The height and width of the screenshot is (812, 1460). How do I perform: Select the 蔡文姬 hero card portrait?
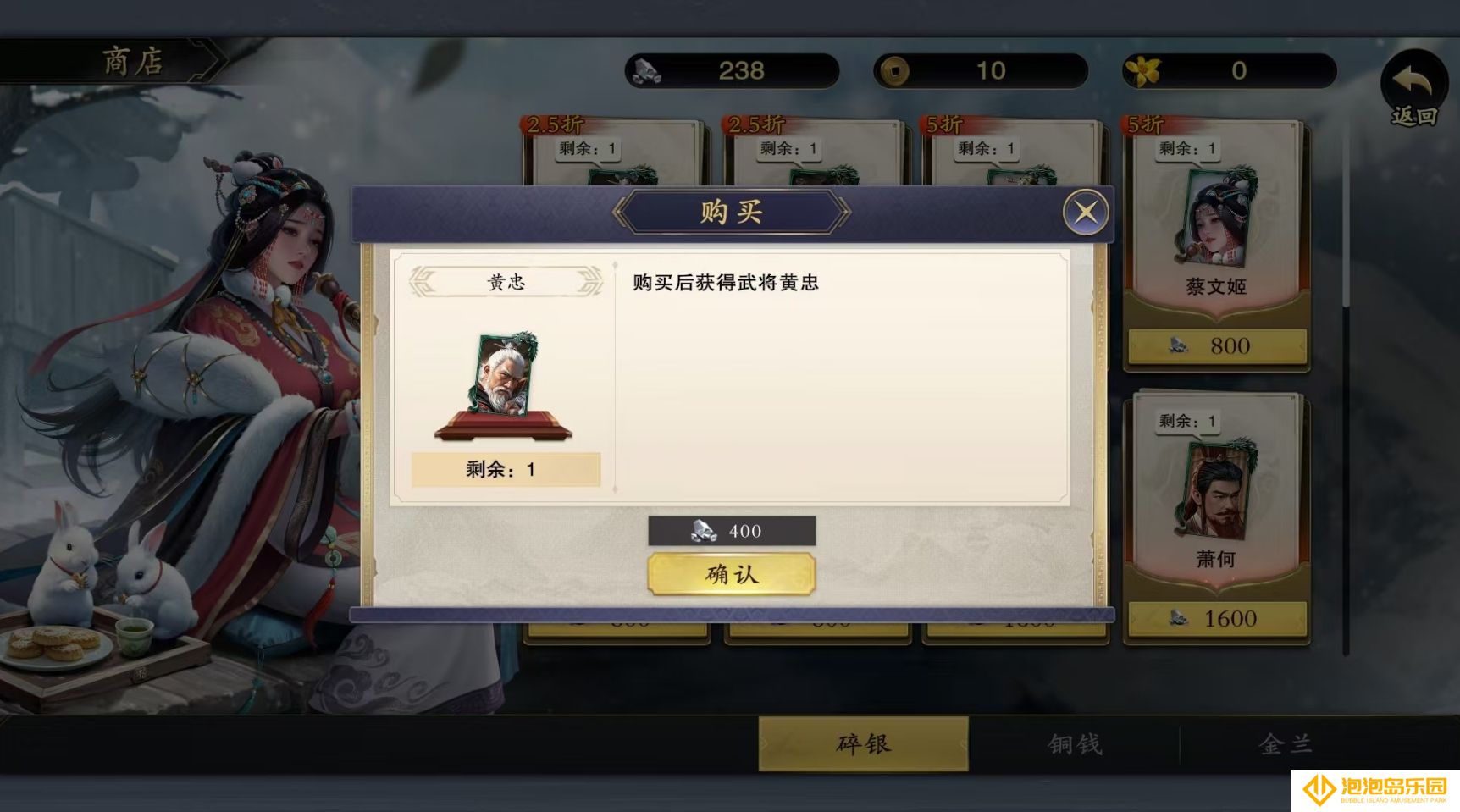coord(1217,217)
